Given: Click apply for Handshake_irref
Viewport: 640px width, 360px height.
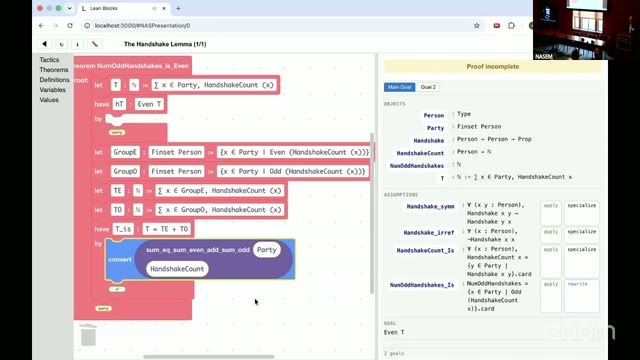Looking at the screenshot, I should point(551,235).
